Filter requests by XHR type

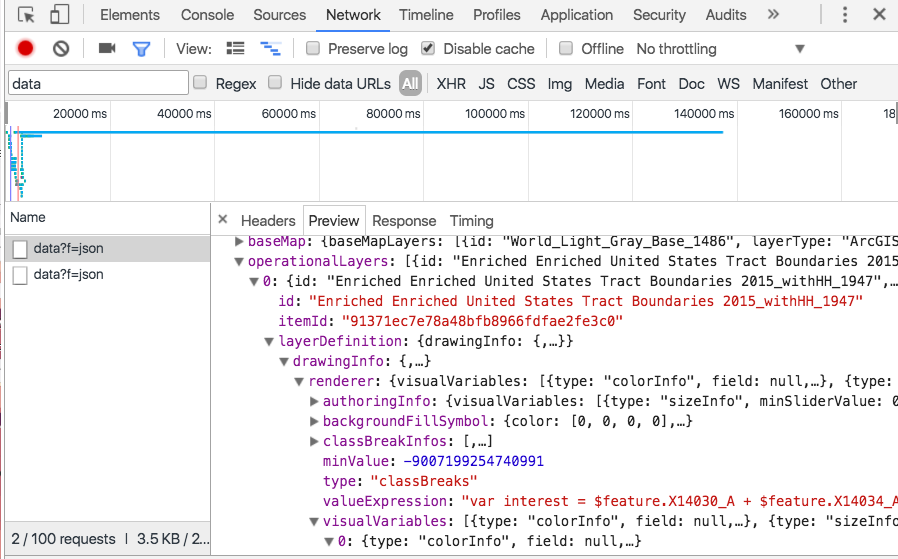click(451, 84)
